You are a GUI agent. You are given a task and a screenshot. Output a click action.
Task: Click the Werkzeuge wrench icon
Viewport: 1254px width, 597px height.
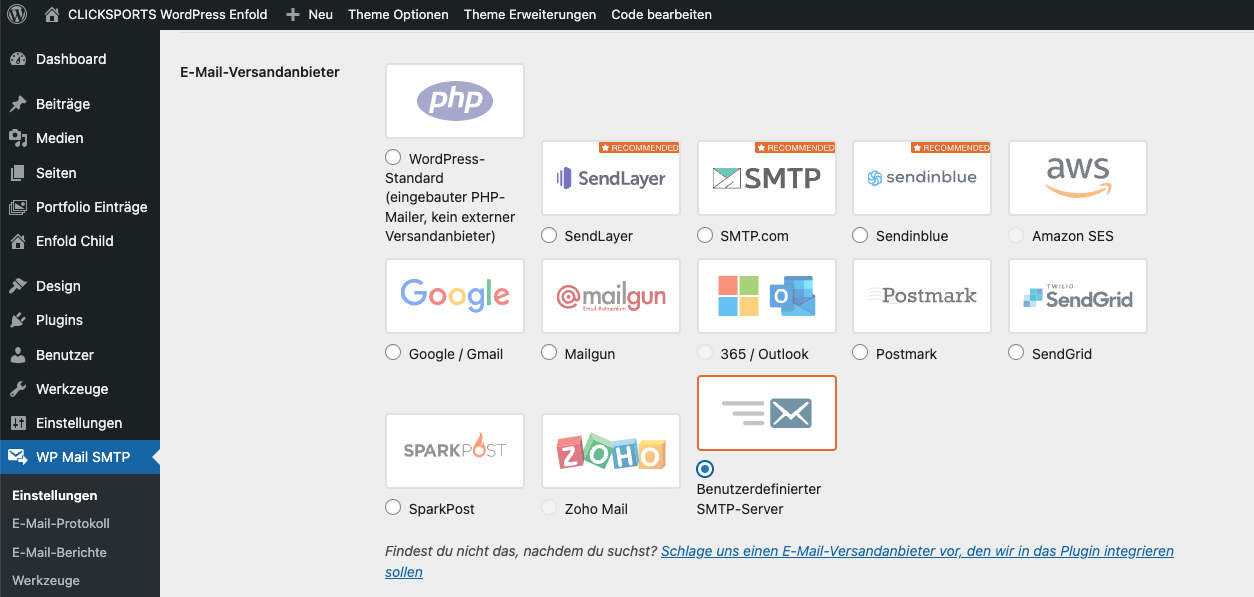(x=18, y=389)
